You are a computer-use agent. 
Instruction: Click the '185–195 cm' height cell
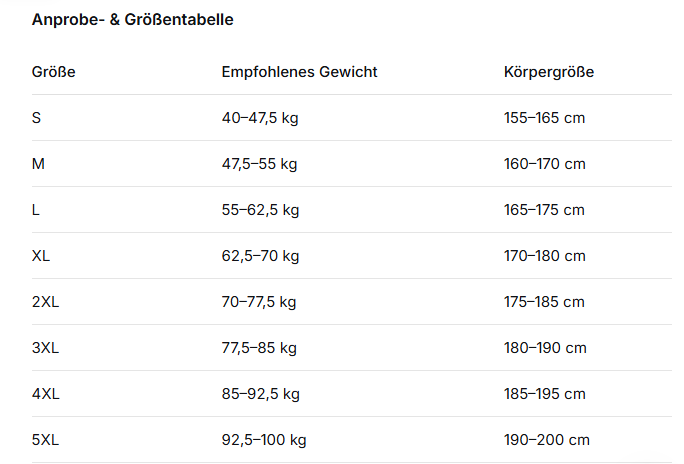pos(545,394)
